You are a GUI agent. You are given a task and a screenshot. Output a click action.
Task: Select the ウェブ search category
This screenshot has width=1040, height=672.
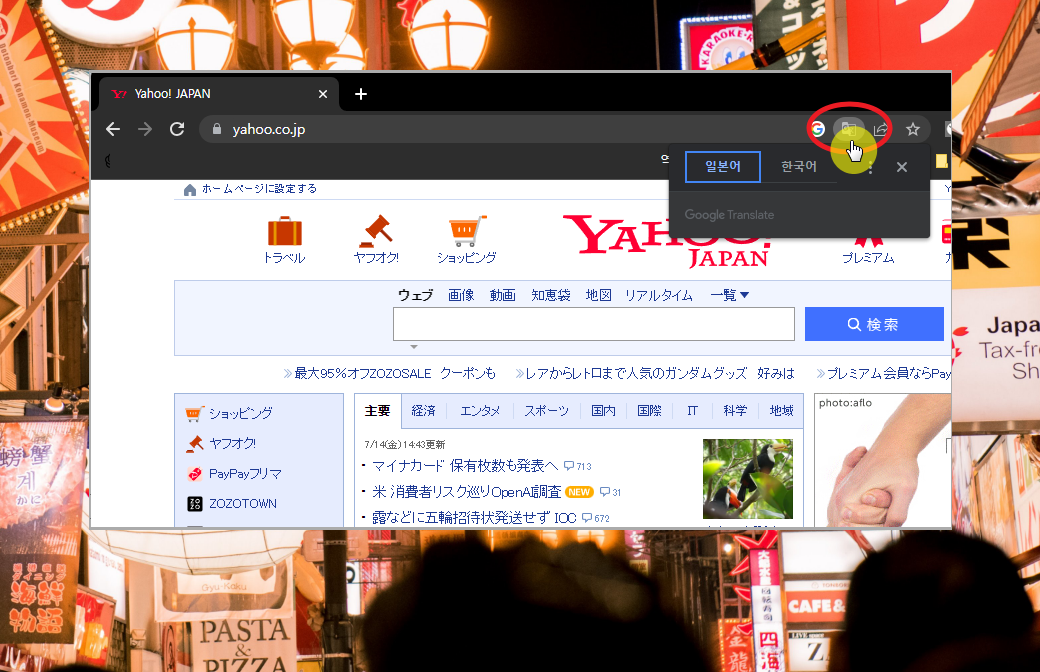[x=415, y=295]
